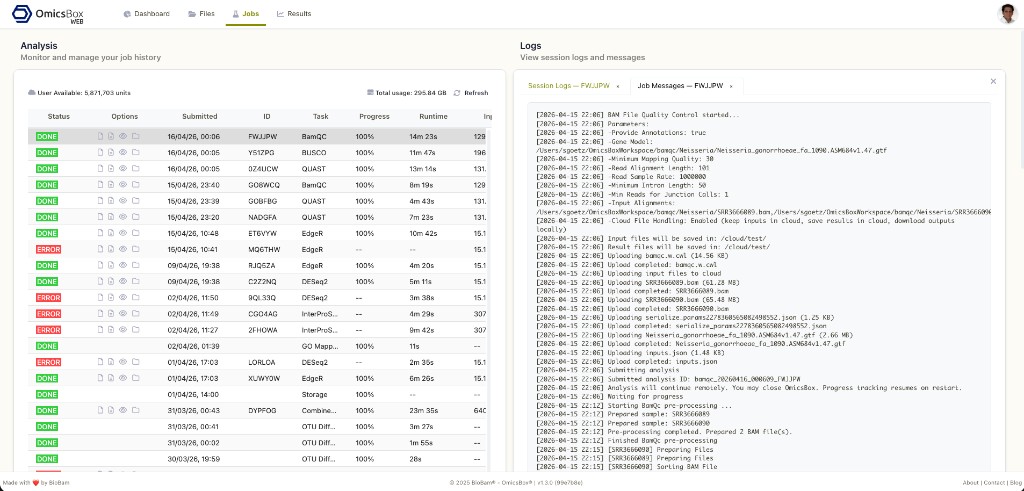This screenshot has width=1024, height=491.
Task: Click second document icon for job GO8WCQ
Action: pos(111,185)
